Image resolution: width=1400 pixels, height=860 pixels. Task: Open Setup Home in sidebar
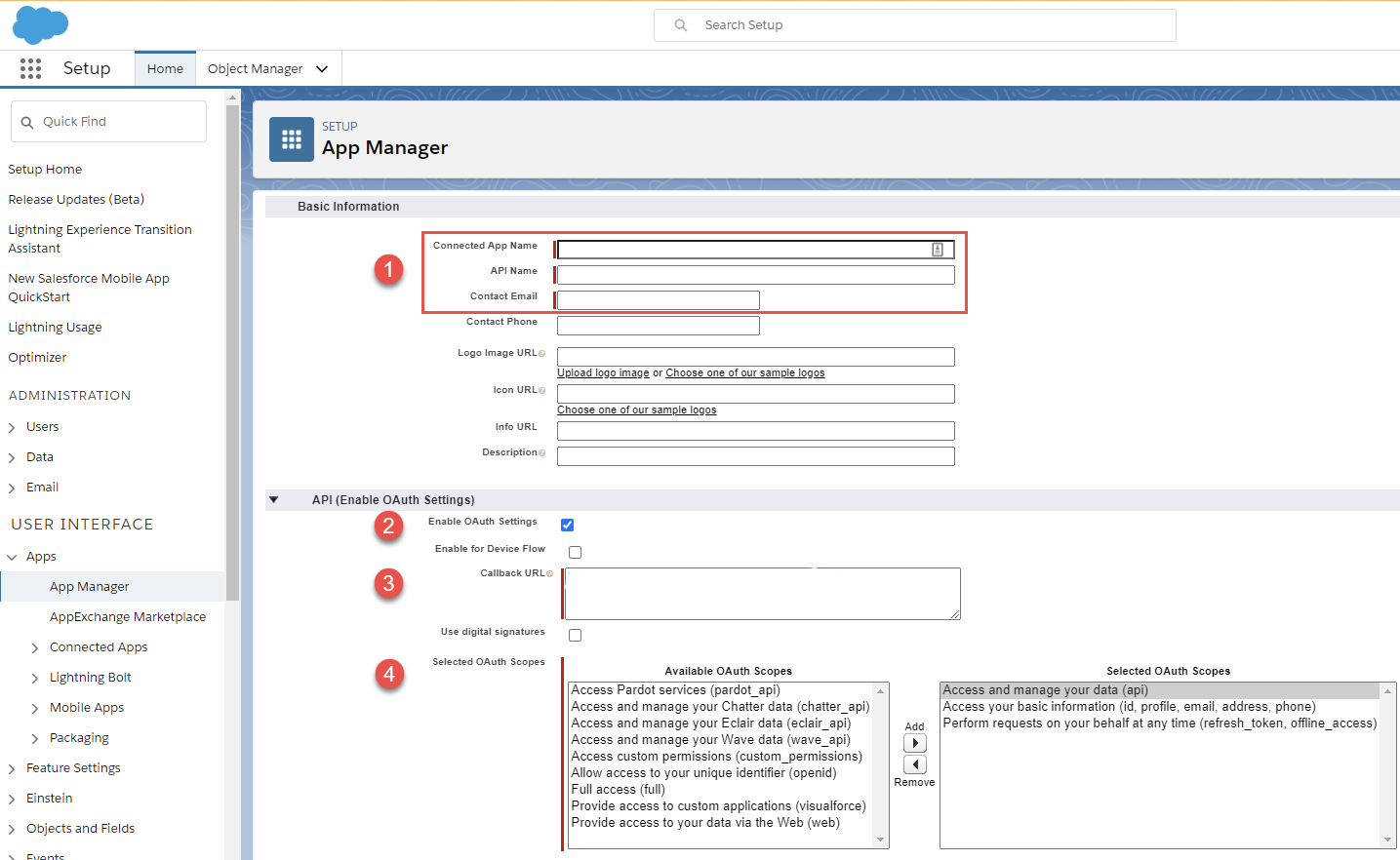click(45, 170)
